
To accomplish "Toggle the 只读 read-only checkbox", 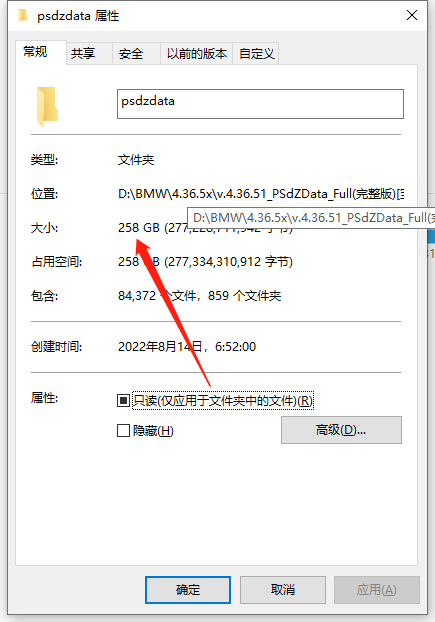I will [x=123, y=401].
